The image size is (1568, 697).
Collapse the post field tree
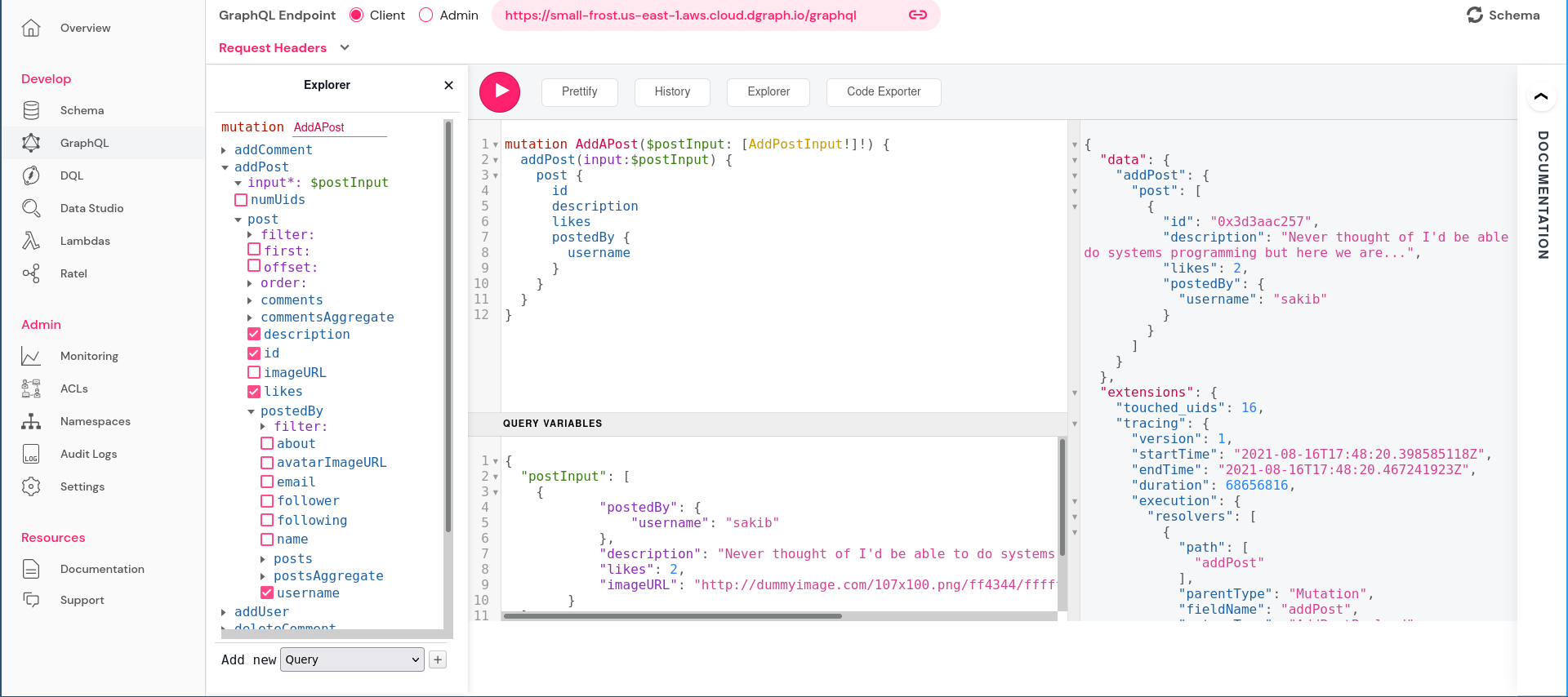pos(238,220)
